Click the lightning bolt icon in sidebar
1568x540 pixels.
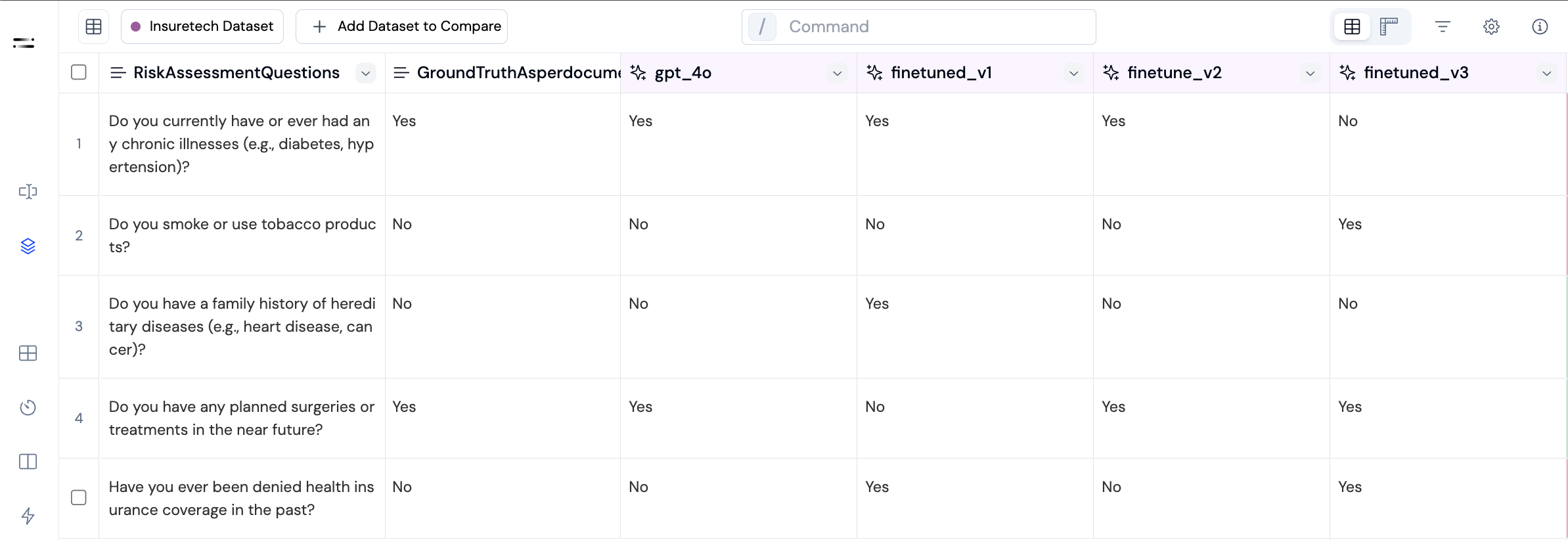click(x=28, y=516)
